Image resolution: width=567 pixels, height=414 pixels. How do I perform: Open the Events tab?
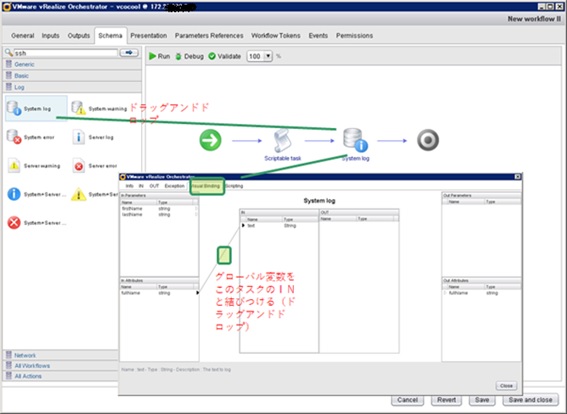318,36
